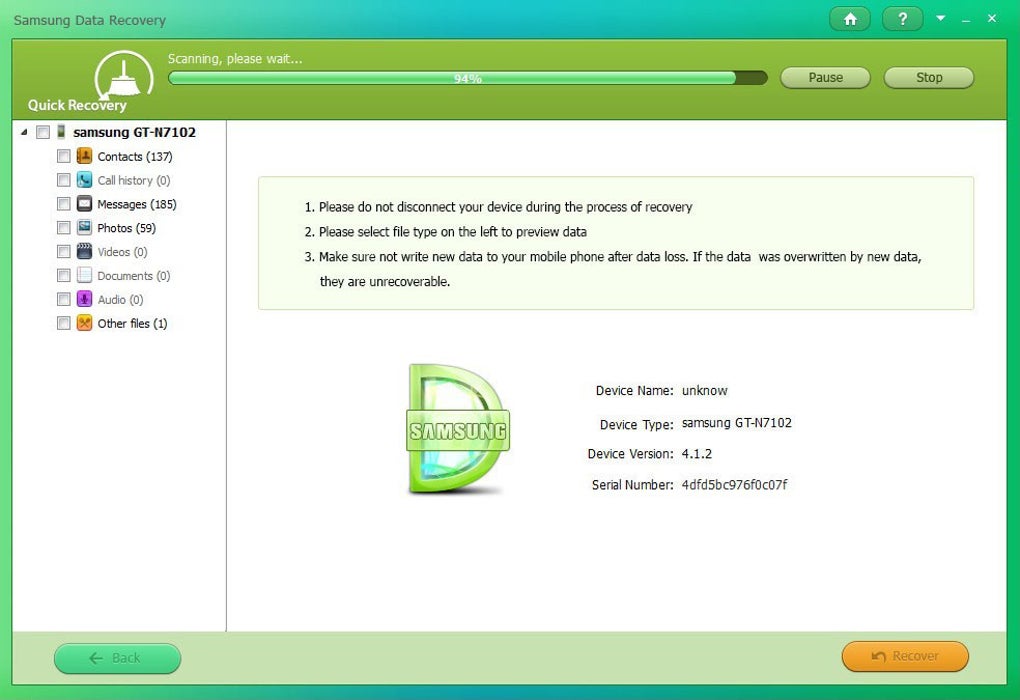Image resolution: width=1020 pixels, height=700 pixels.
Task: Minimize the Samsung Data Recovery window
Action: [x=966, y=20]
